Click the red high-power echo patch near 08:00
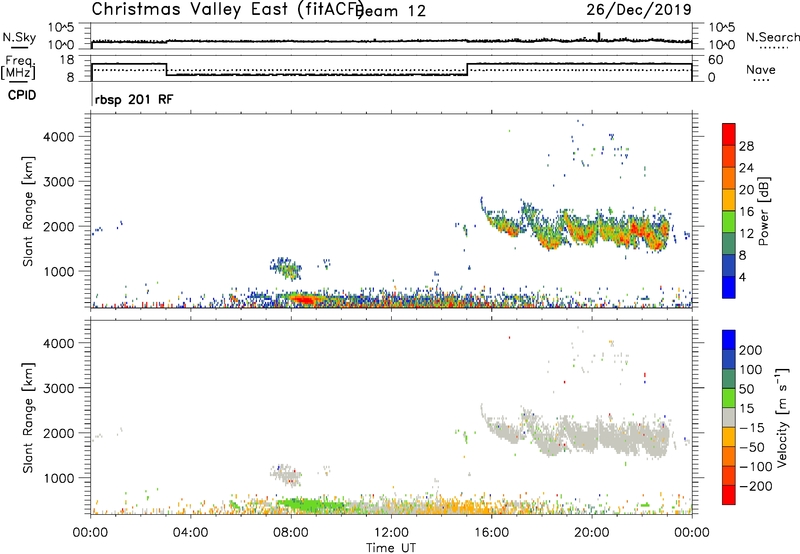Image resolution: width=800 pixels, height=554 pixels. pos(304,299)
